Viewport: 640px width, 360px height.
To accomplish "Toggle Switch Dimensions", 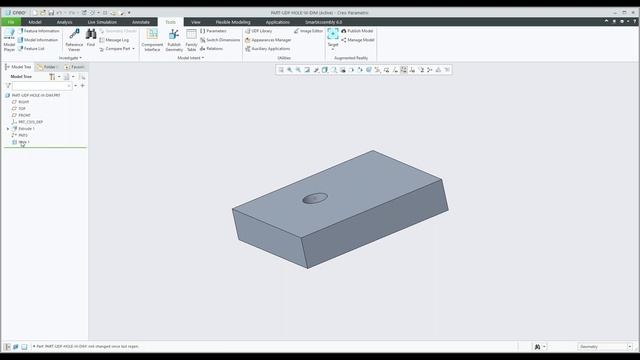I will point(220,40).
